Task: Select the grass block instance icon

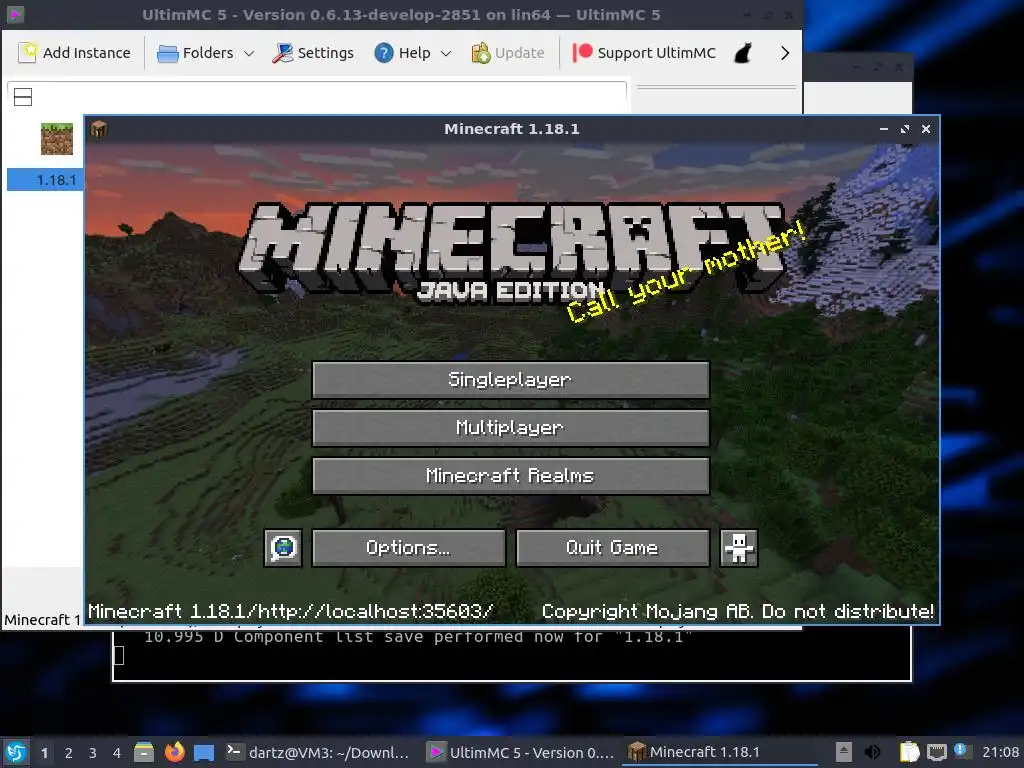Action: (x=57, y=138)
